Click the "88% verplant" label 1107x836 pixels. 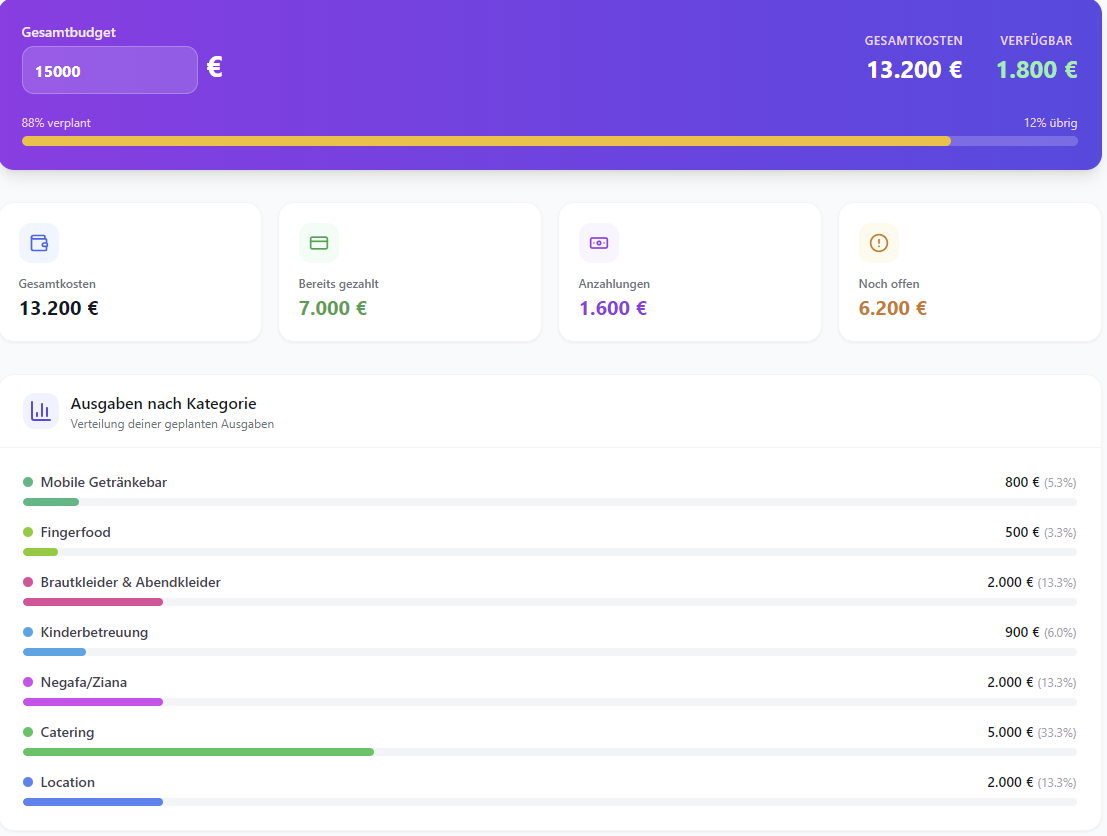[56, 123]
